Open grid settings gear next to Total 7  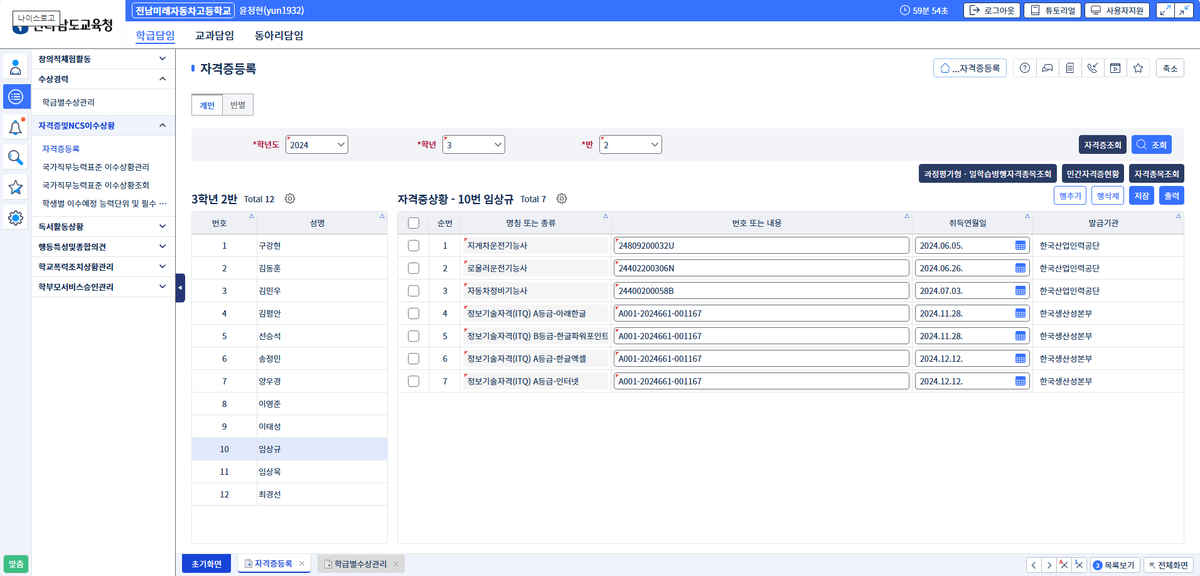pyautogui.click(x=562, y=199)
